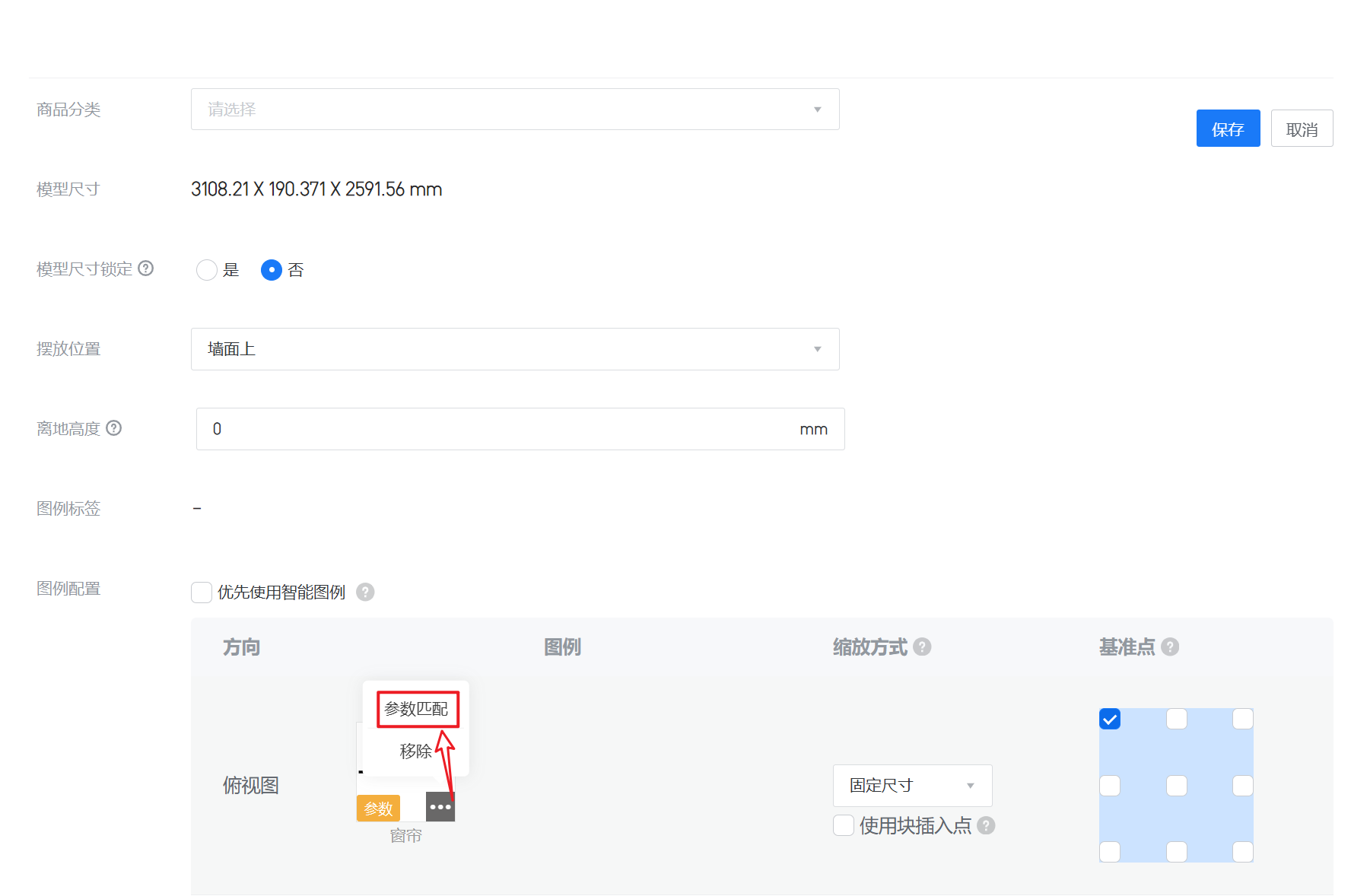The image size is (1351, 896).
Task: Choose 移除 from the popup menu
Action: [416, 751]
